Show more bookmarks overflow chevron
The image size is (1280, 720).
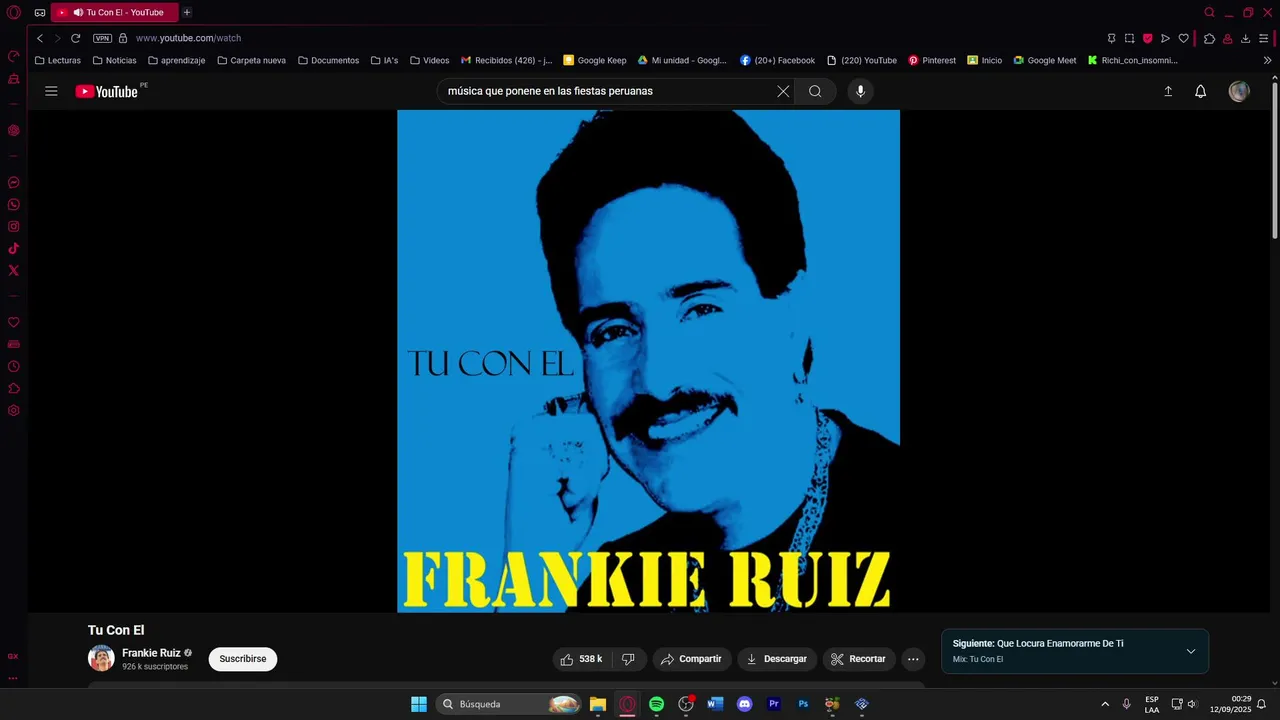[x=1267, y=60]
